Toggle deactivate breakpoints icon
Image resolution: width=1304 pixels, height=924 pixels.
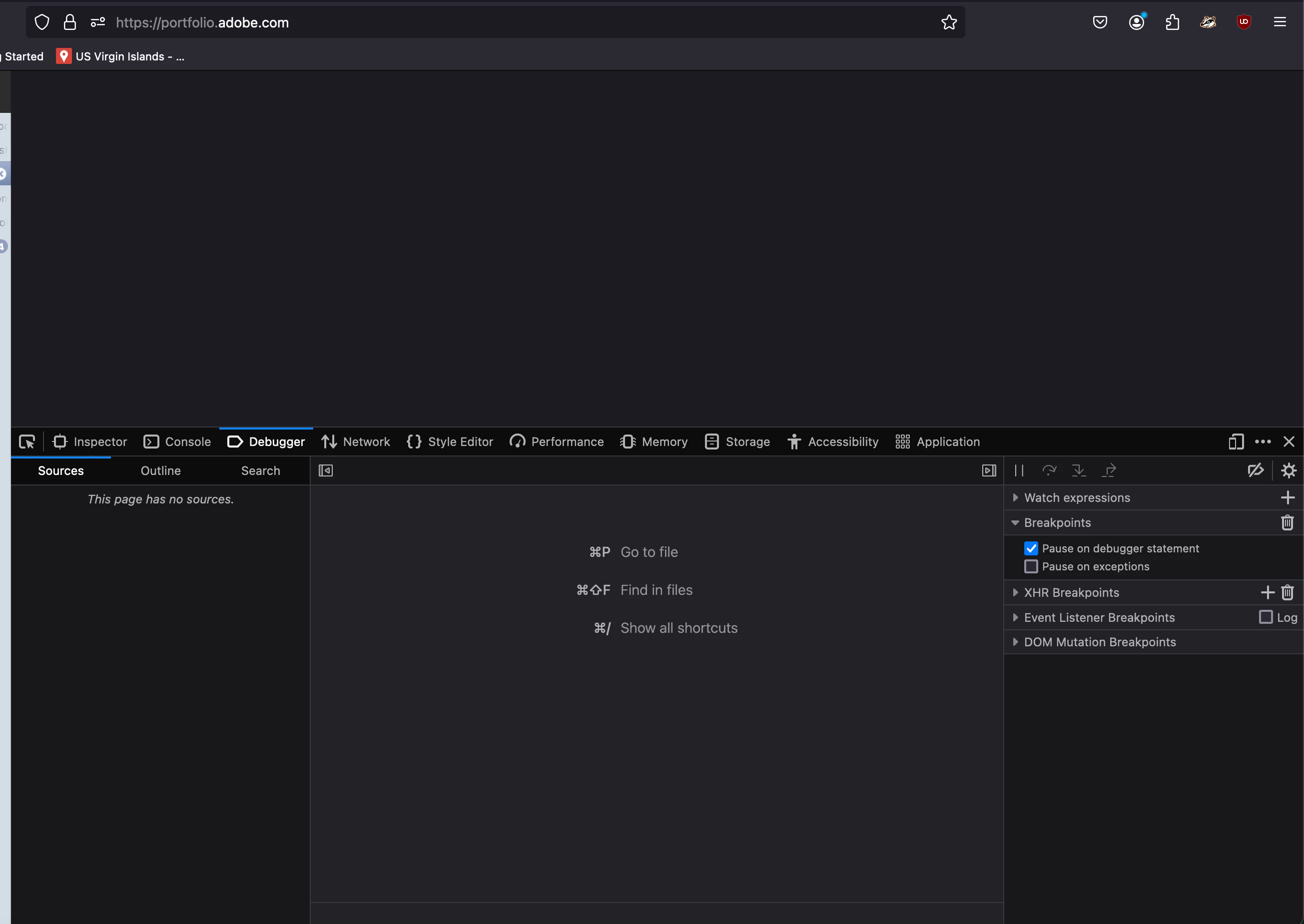click(1255, 470)
